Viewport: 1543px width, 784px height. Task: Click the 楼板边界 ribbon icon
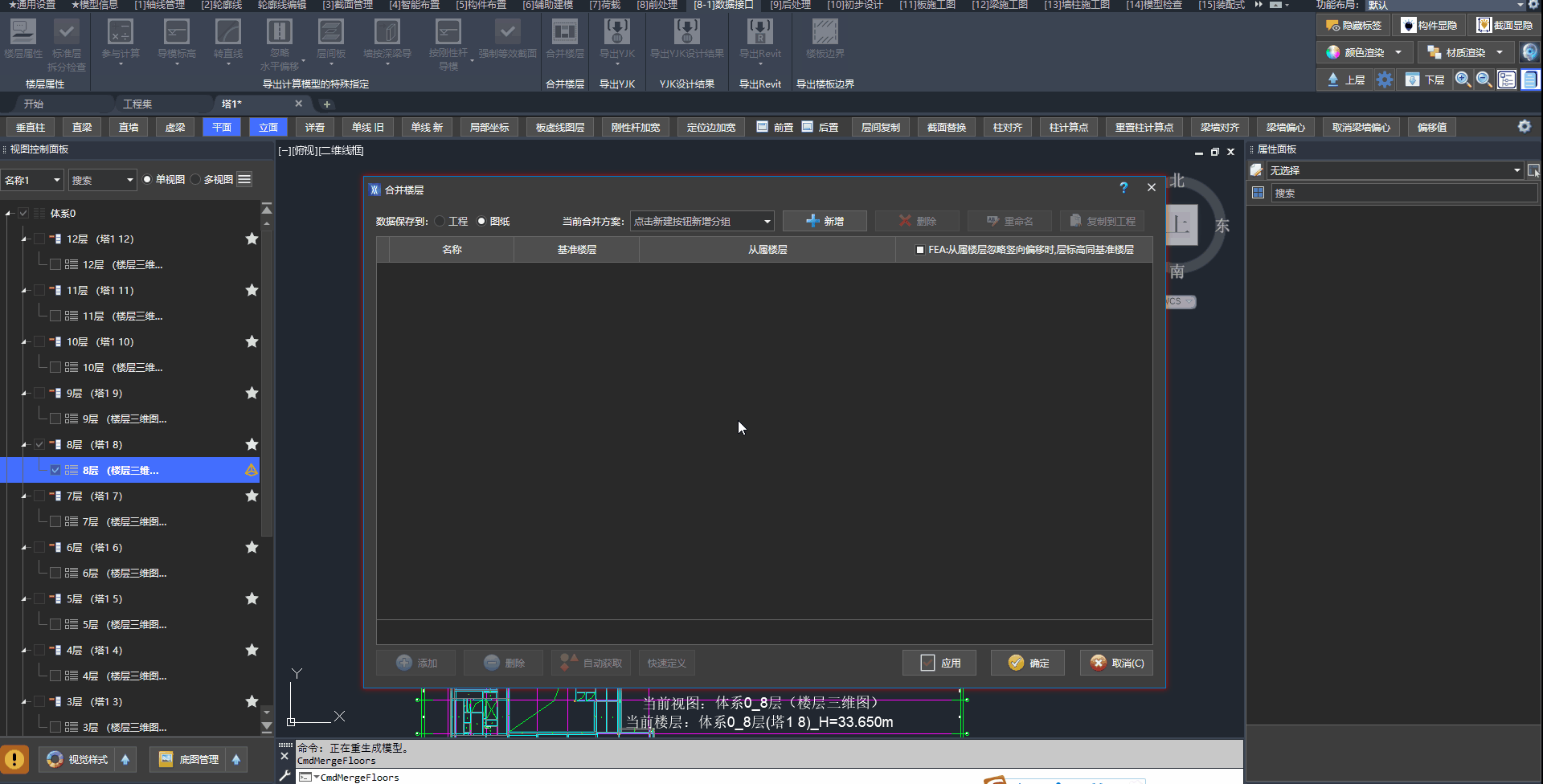(x=825, y=33)
